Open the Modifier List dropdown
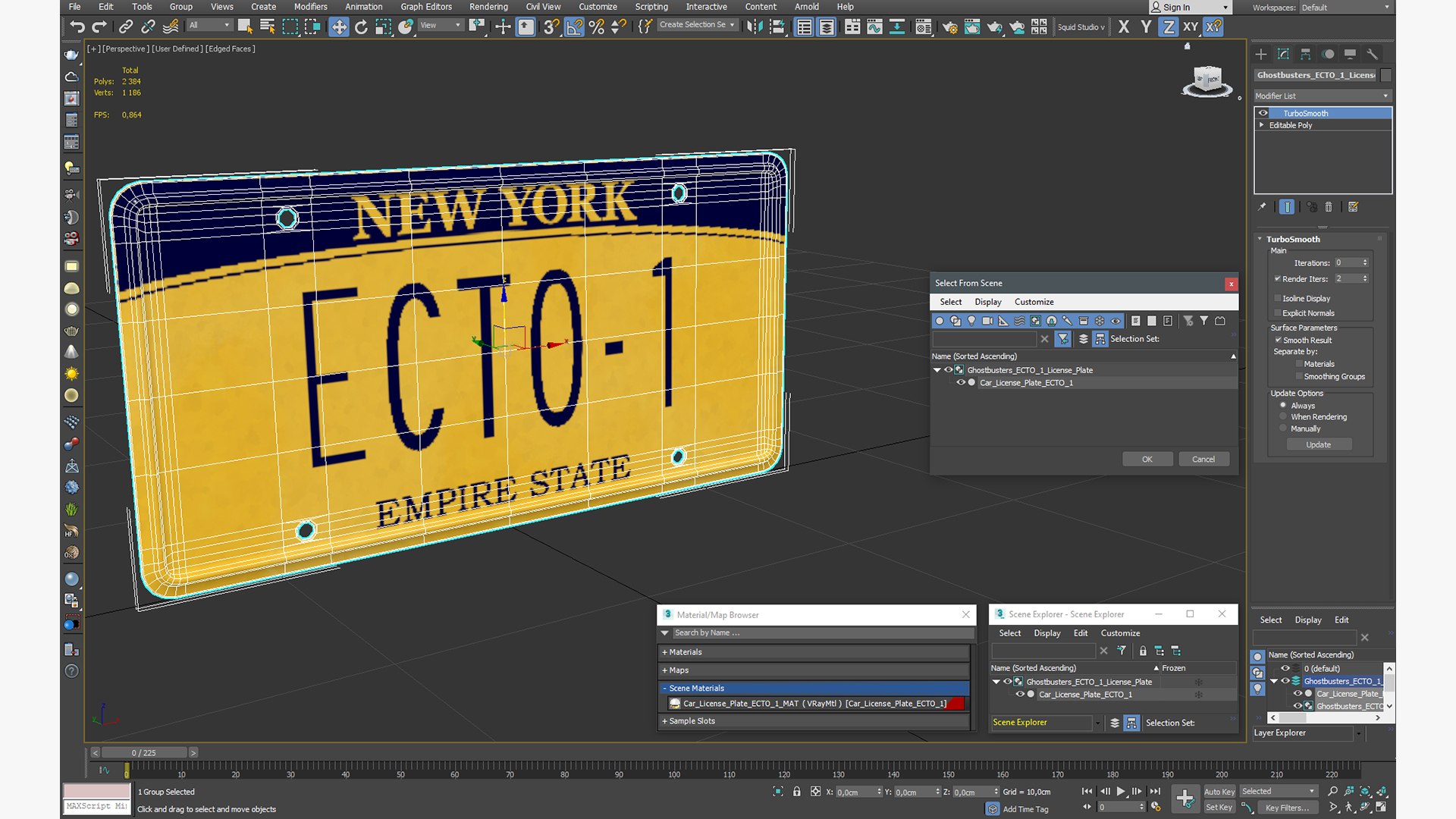The height and width of the screenshot is (819, 1456). coord(1323,96)
